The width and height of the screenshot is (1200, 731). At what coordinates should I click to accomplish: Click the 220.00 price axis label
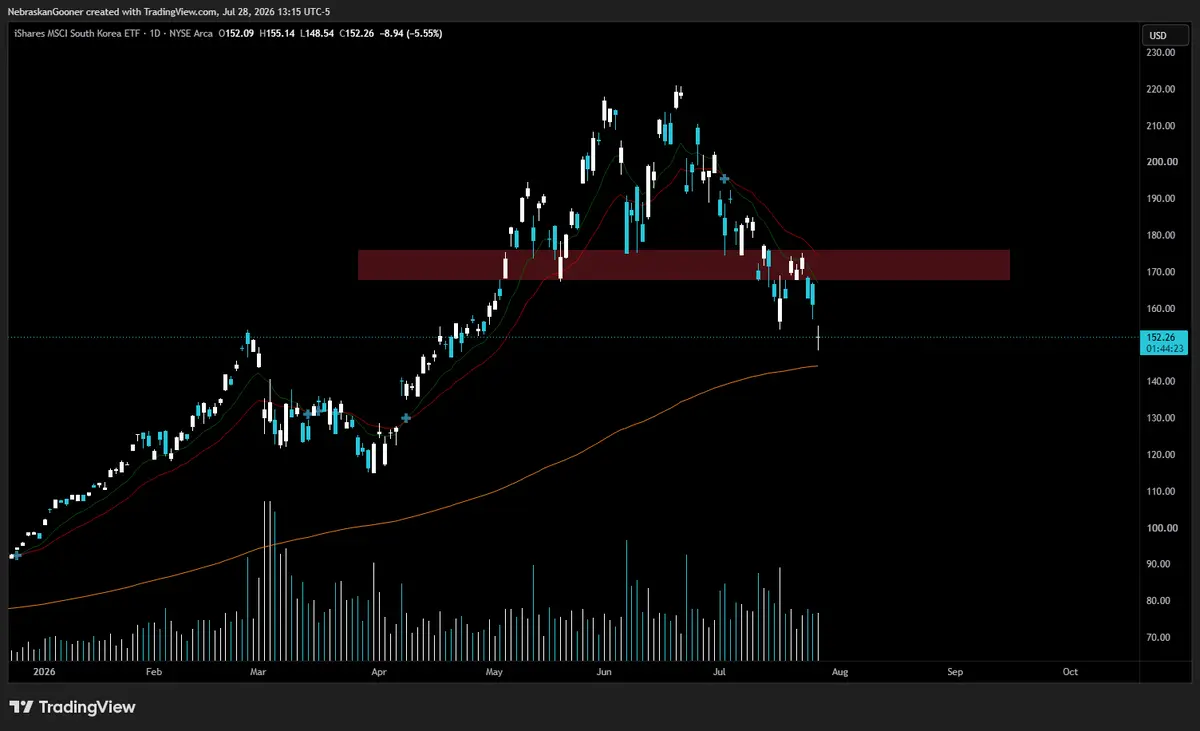tap(1160, 89)
